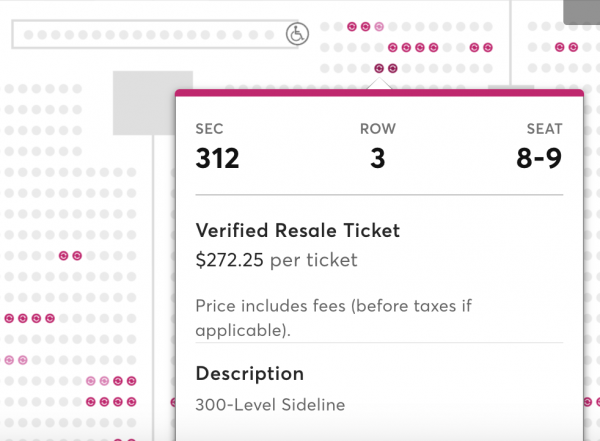600x441 pixels.
Task: Select second seat in the left-edge row of four pink seats
Action: (23, 318)
